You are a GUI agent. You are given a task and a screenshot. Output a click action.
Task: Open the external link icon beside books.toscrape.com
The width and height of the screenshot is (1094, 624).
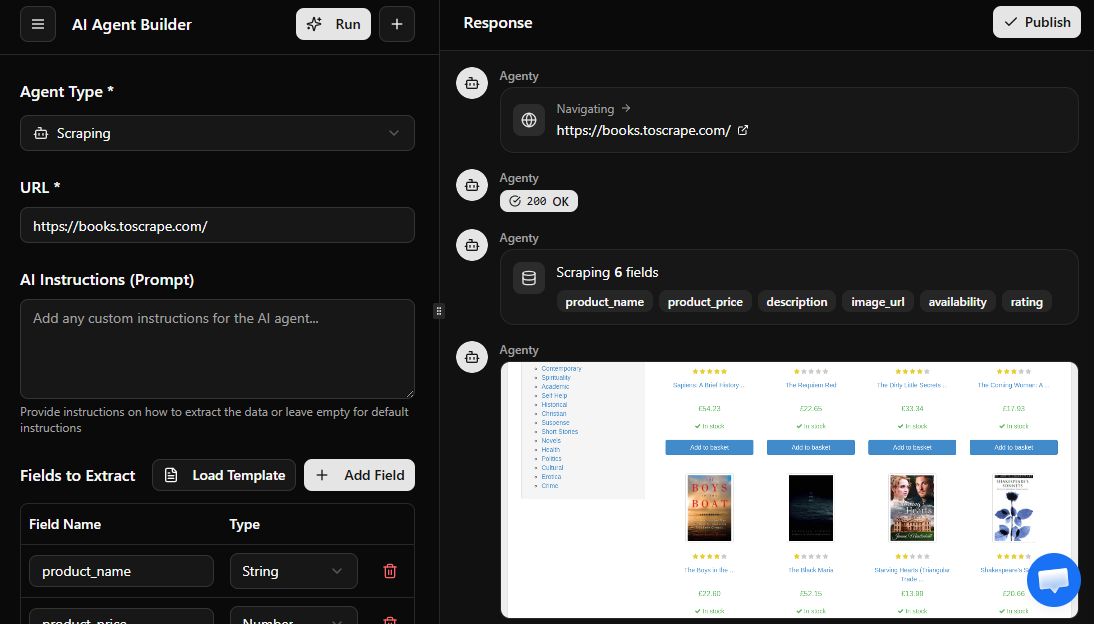742,130
